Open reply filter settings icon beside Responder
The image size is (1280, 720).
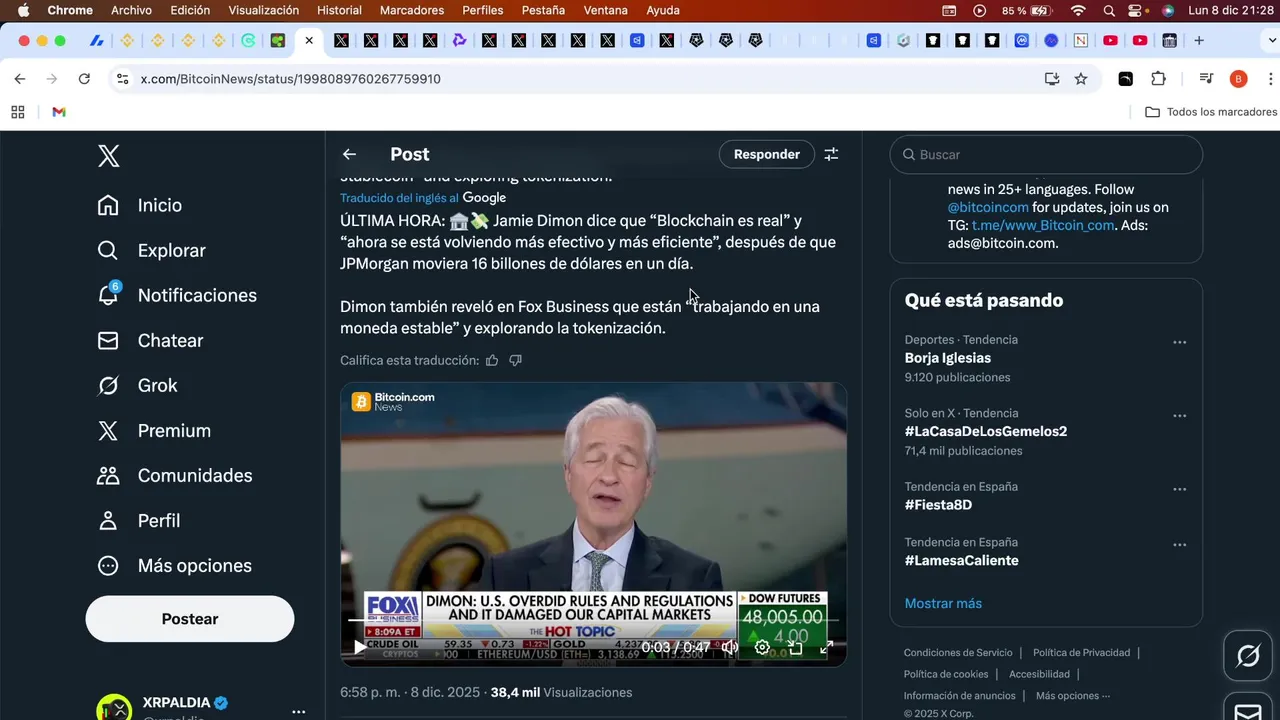click(x=831, y=154)
